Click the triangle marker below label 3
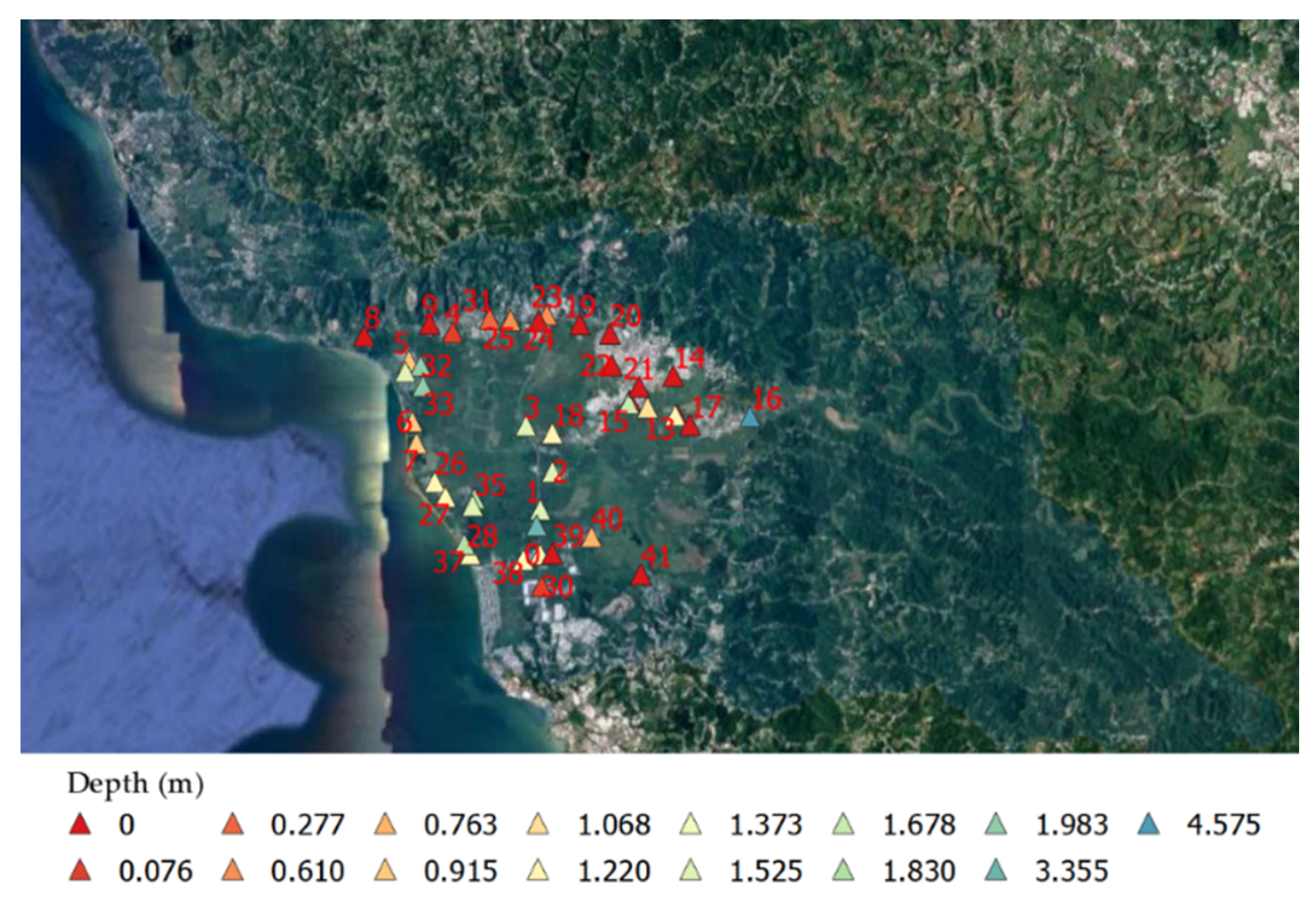The image size is (1316, 905). 526,427
